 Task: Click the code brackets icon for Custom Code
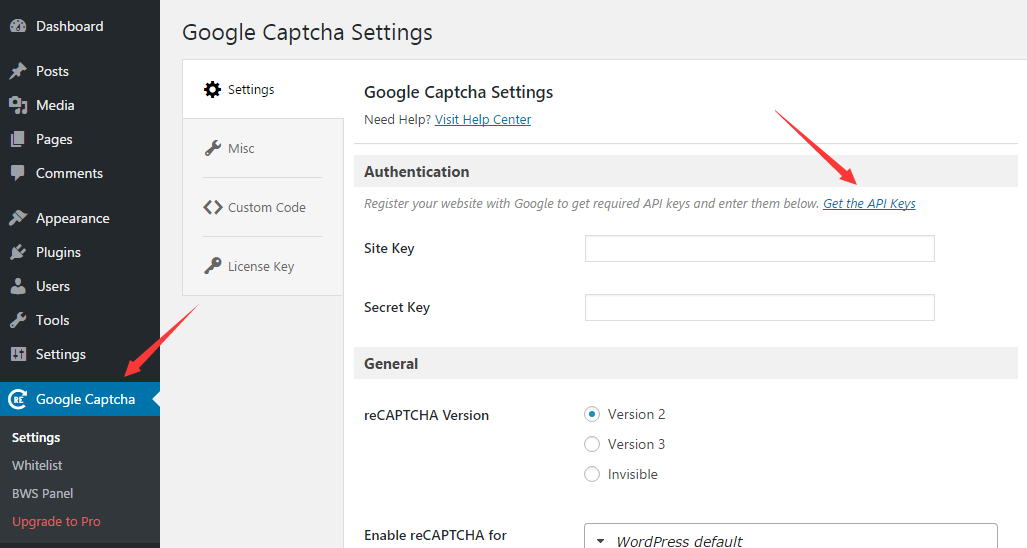212,208
